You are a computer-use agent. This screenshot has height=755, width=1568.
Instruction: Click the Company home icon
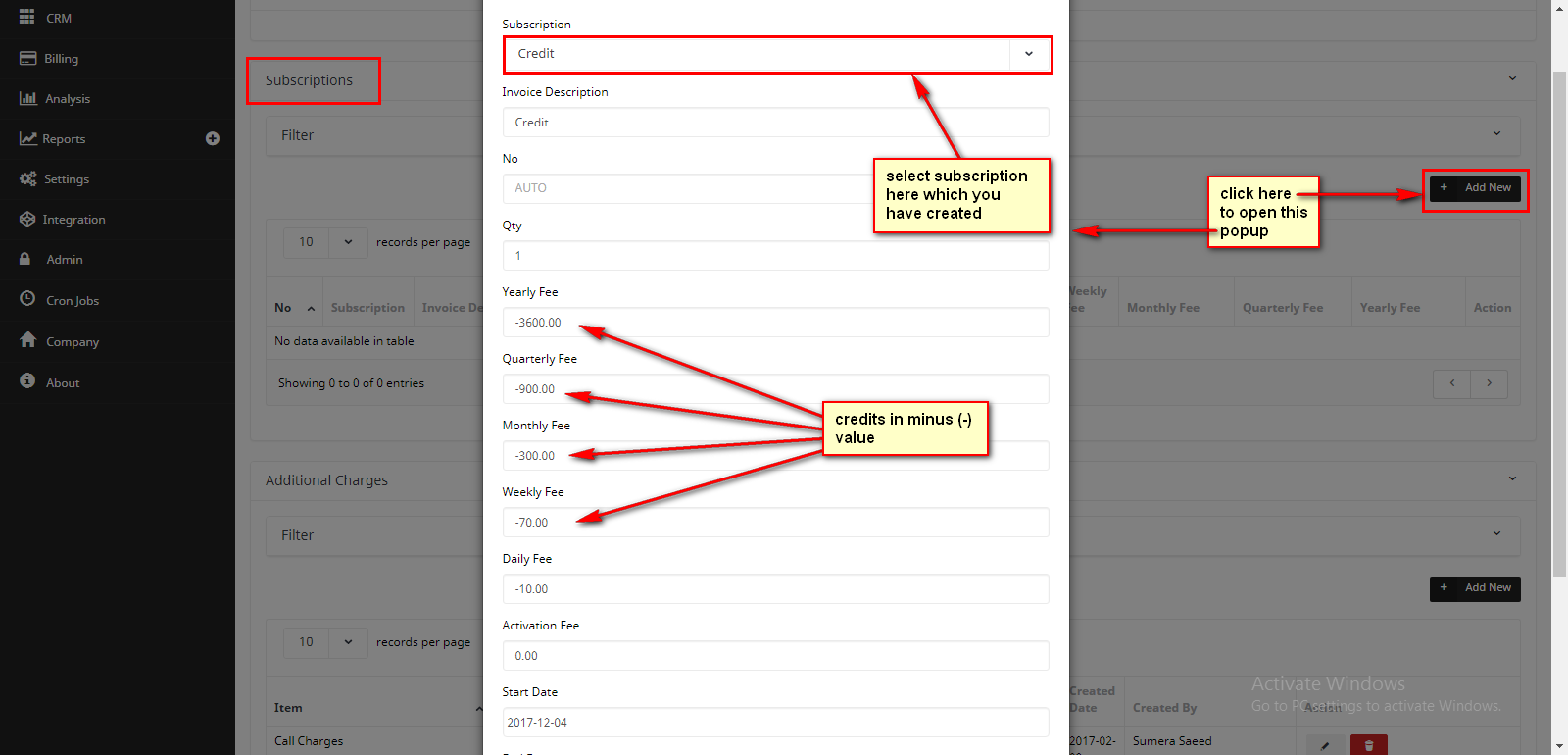coord(27,340)
